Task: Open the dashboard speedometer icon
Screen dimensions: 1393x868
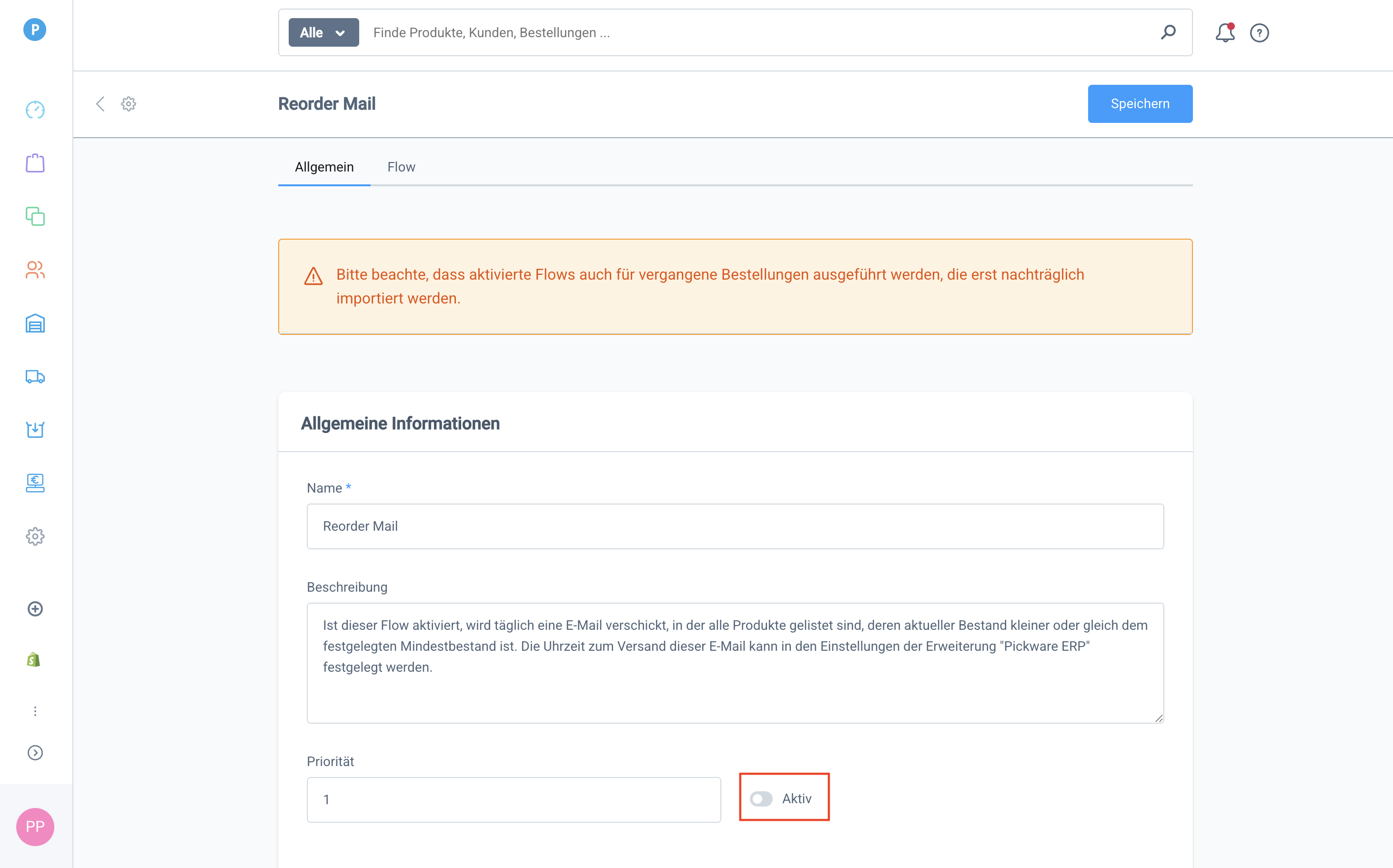Action: click(35, 110)
